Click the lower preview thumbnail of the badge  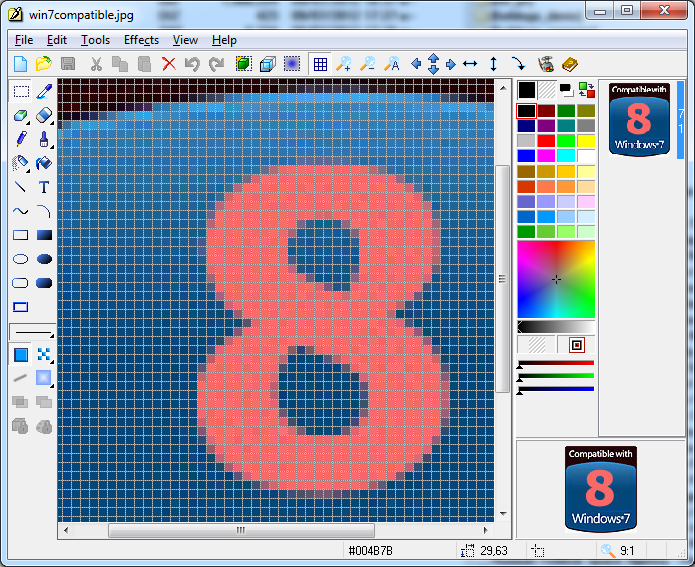click(x=601, y=489)
